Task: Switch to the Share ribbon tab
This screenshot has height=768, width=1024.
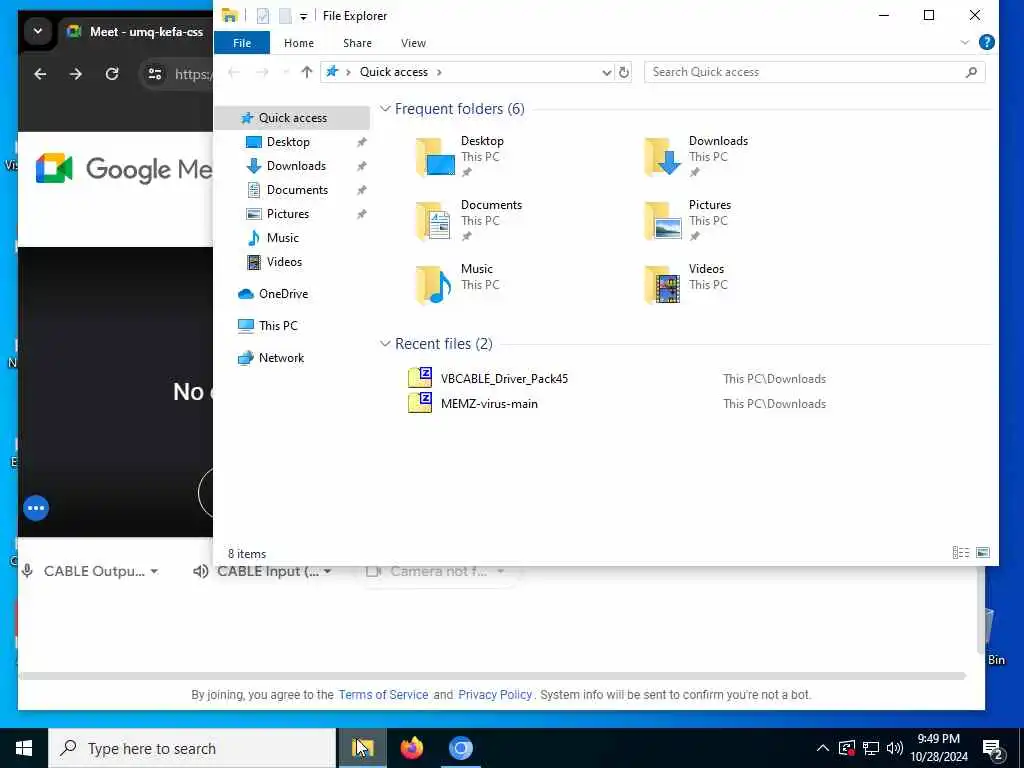Action: coord(357,43)
